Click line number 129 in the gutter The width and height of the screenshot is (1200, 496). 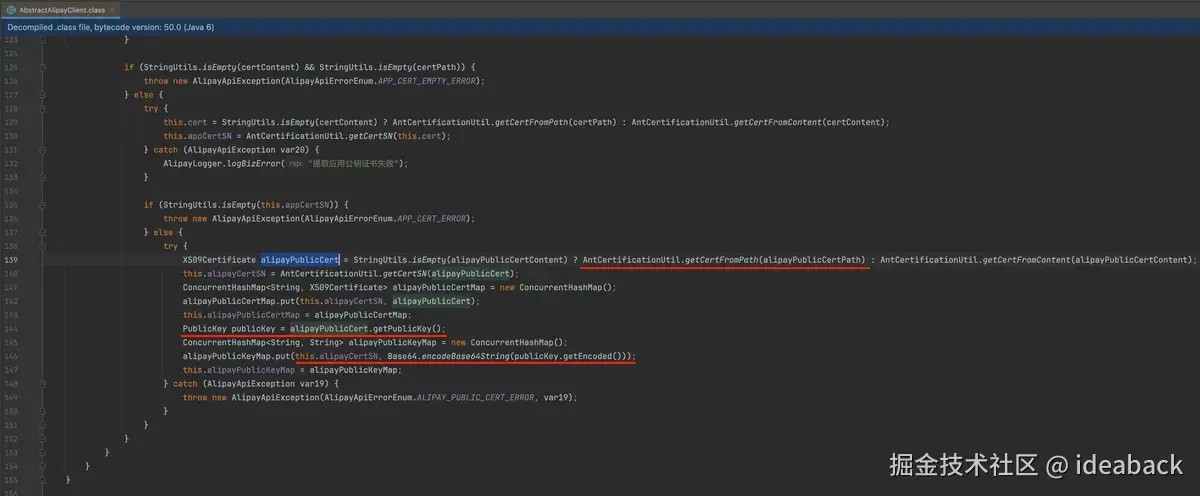pyautogui.click(x=11, y=122)
